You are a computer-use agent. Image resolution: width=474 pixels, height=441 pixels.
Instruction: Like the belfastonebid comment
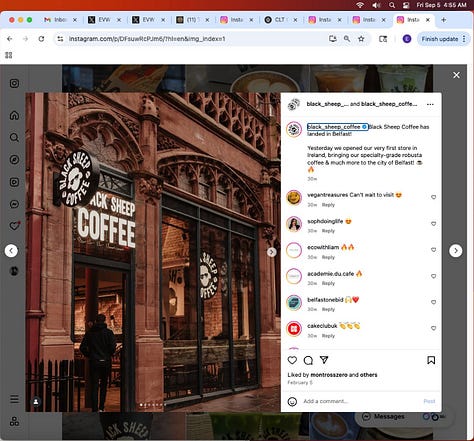433,302
